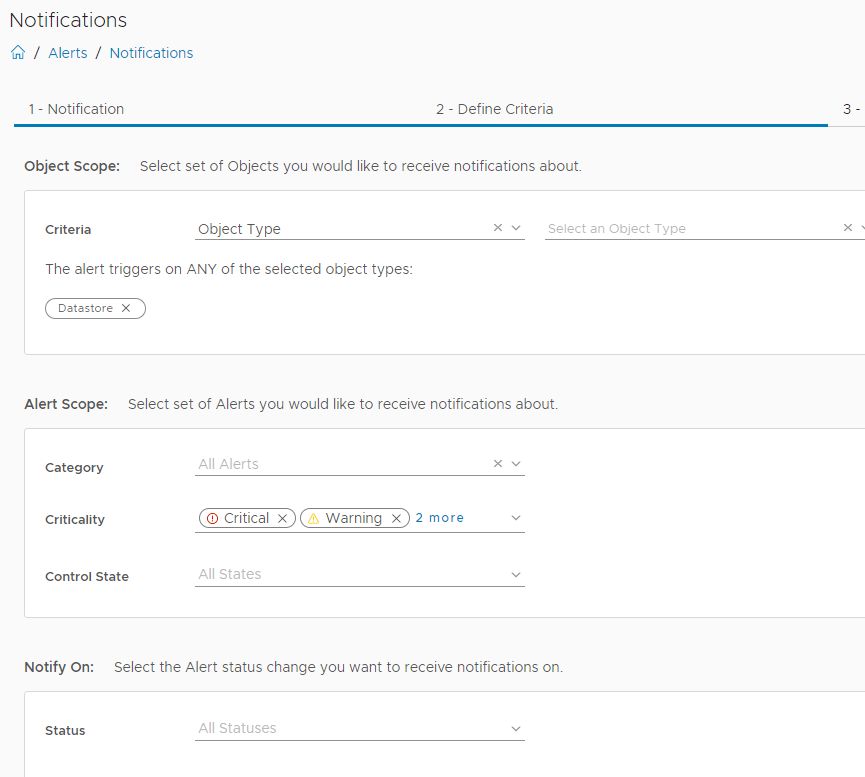Expand the Criteria Object Type dropdown
The image size is (865, 777).
click(x=516, y=228)
